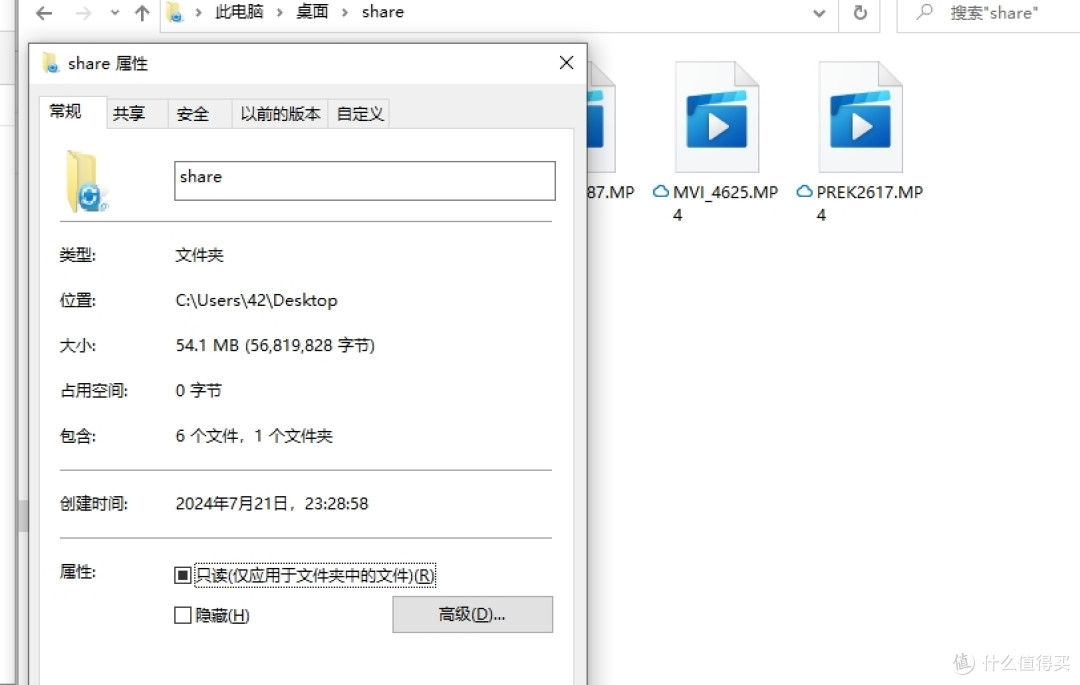
Task: Toggle 只读 read-only checkbox
Action: (183, 575)
